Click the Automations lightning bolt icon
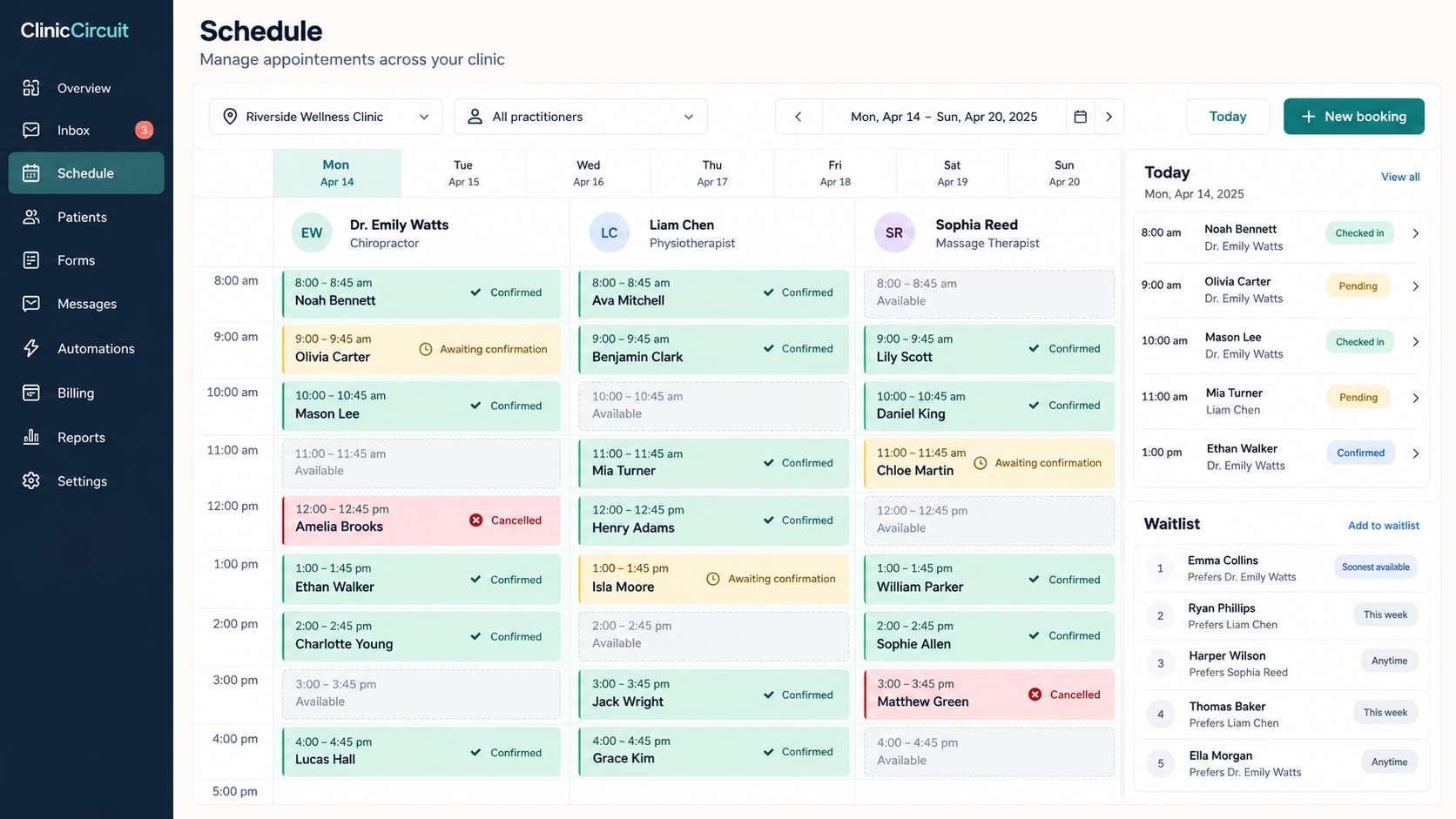The image size is (1456, 819). [x=31, y=348]
